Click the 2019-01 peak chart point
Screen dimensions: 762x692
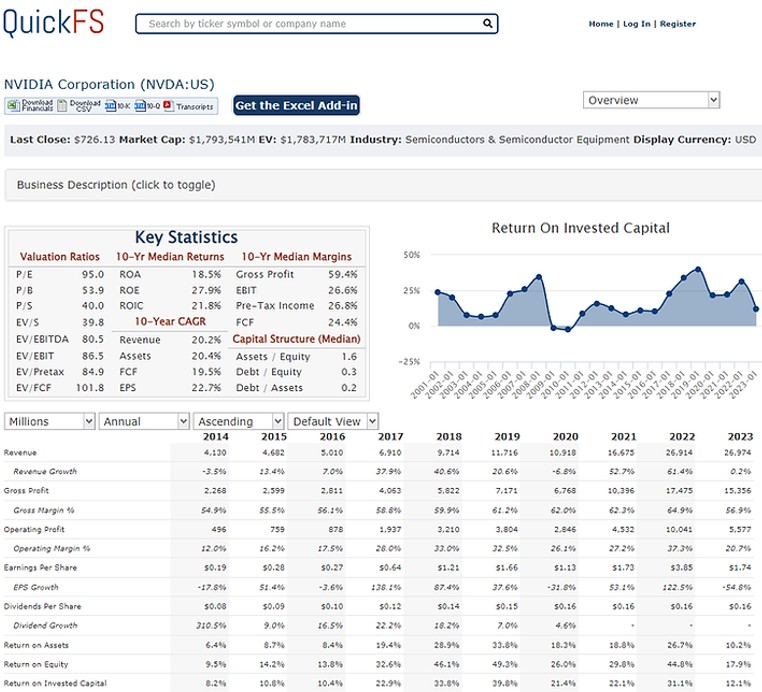point(698,269)
